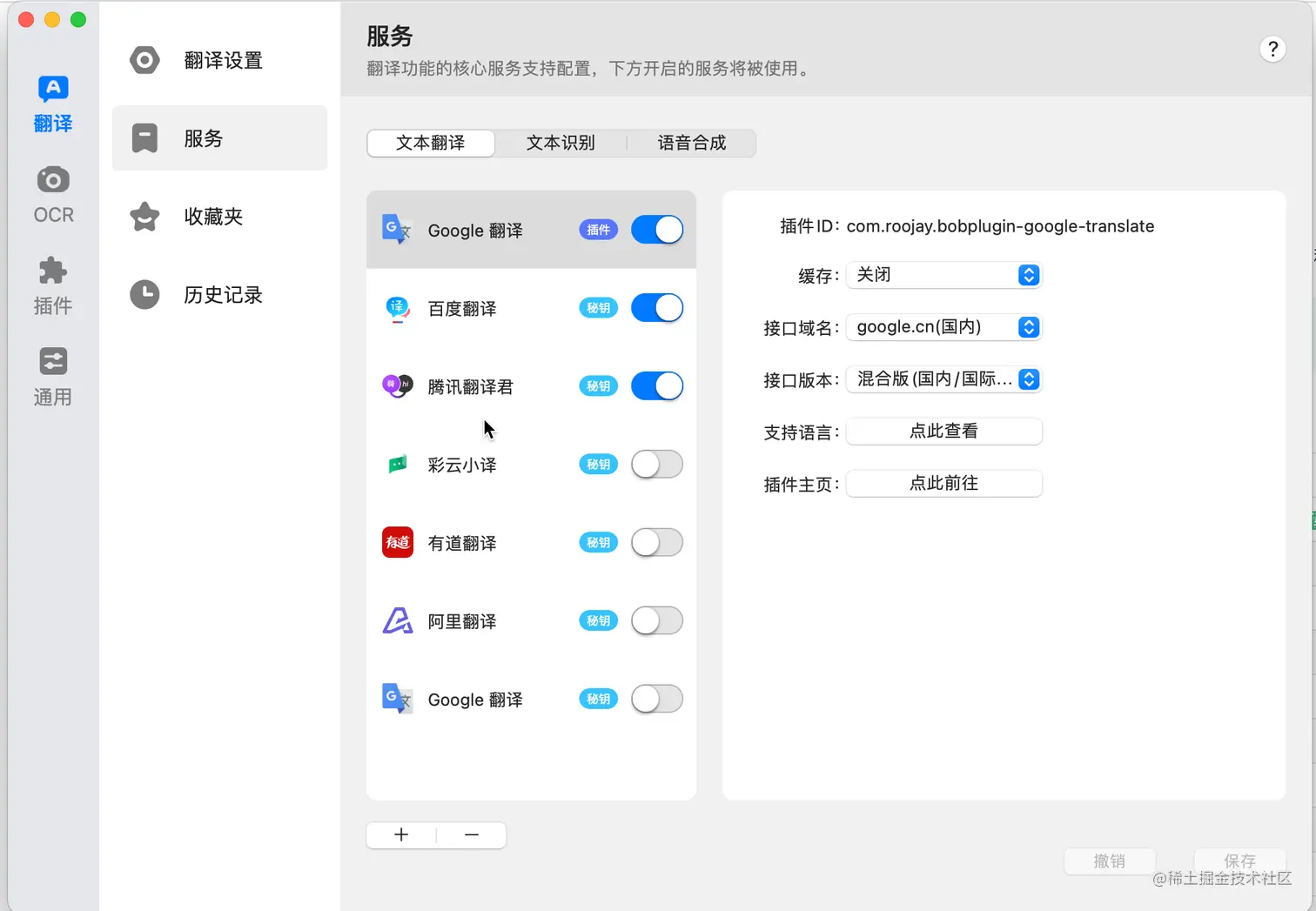Click the 秘钥 badge on 彩云小译
The image size is (1316, 911).
tap(598, 465)
